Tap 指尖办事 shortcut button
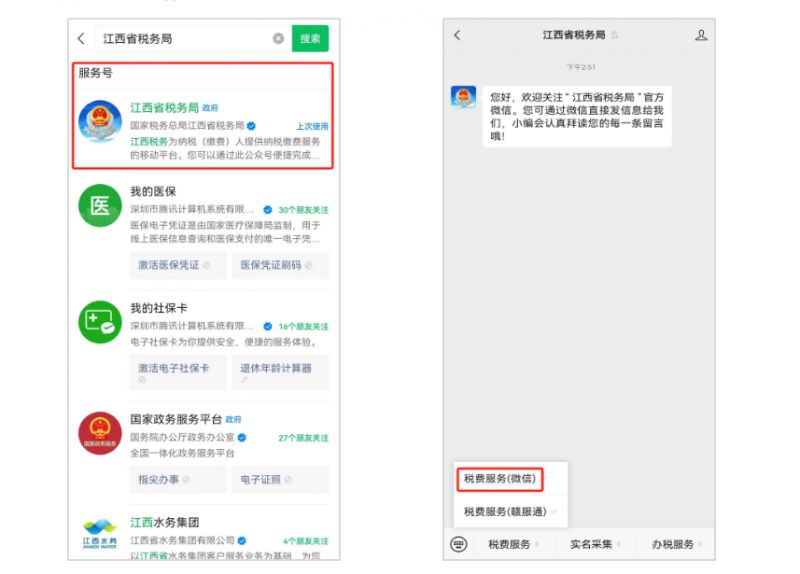Image resolution: width=800 pixels, height=574 pixels. [x=178, y=480]
